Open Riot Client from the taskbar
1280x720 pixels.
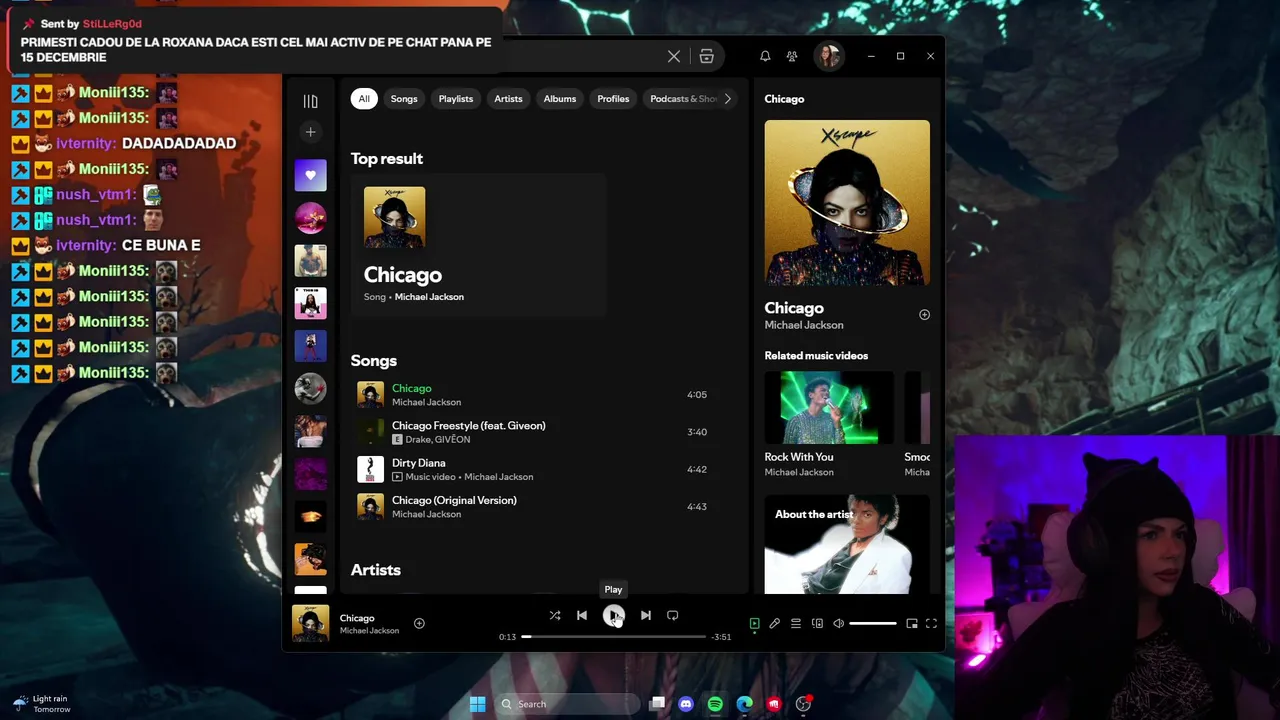774,704
